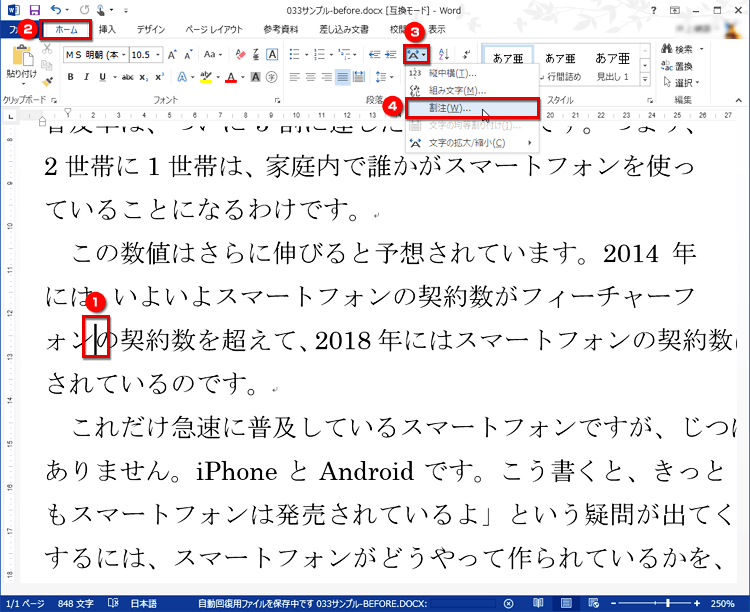Toggle Italic formatting
This screenshot has height=612, width=750.
point(87,77)
